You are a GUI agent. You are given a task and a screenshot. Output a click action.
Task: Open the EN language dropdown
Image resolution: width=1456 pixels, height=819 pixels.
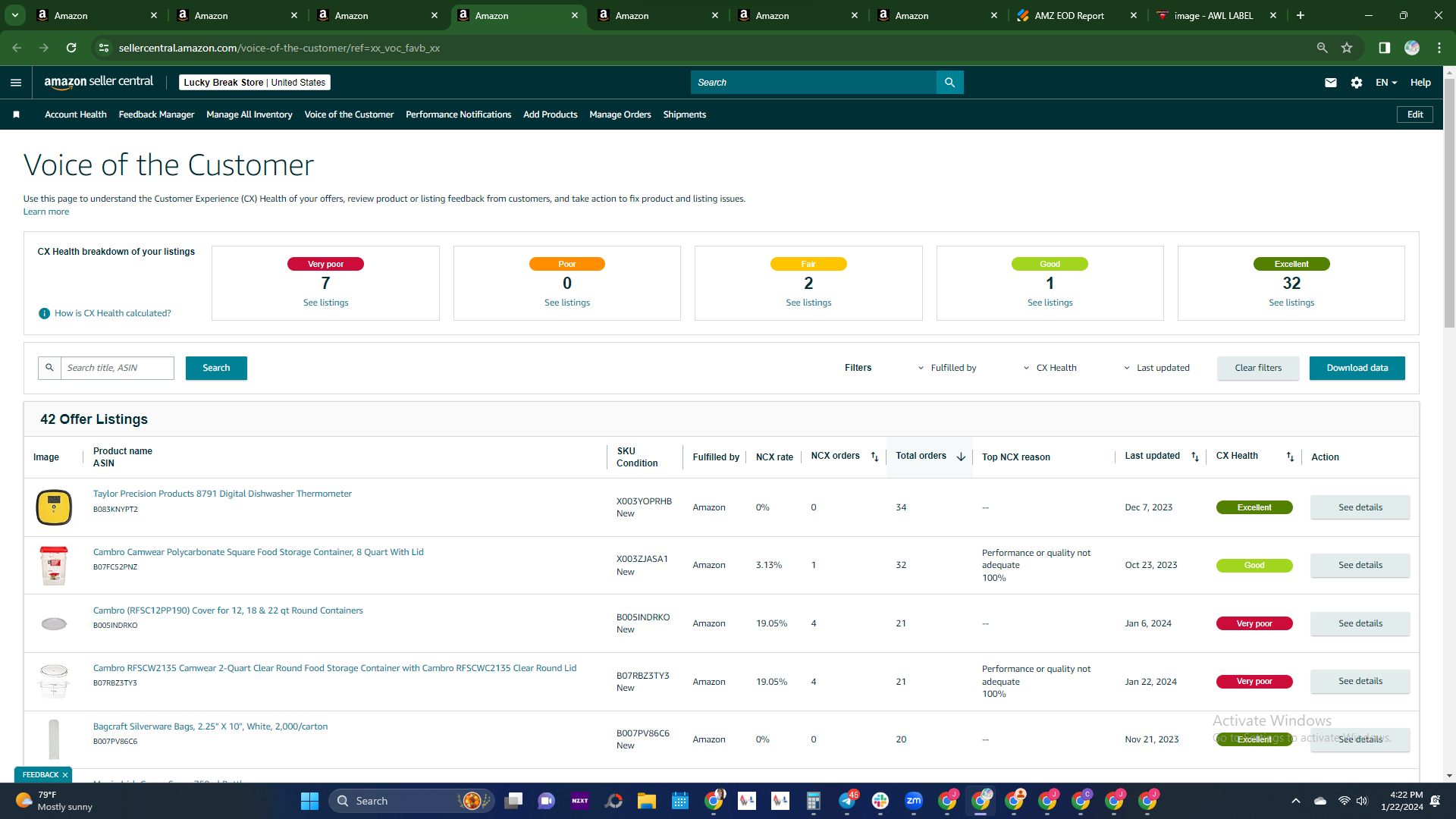tap(1386, 83)
